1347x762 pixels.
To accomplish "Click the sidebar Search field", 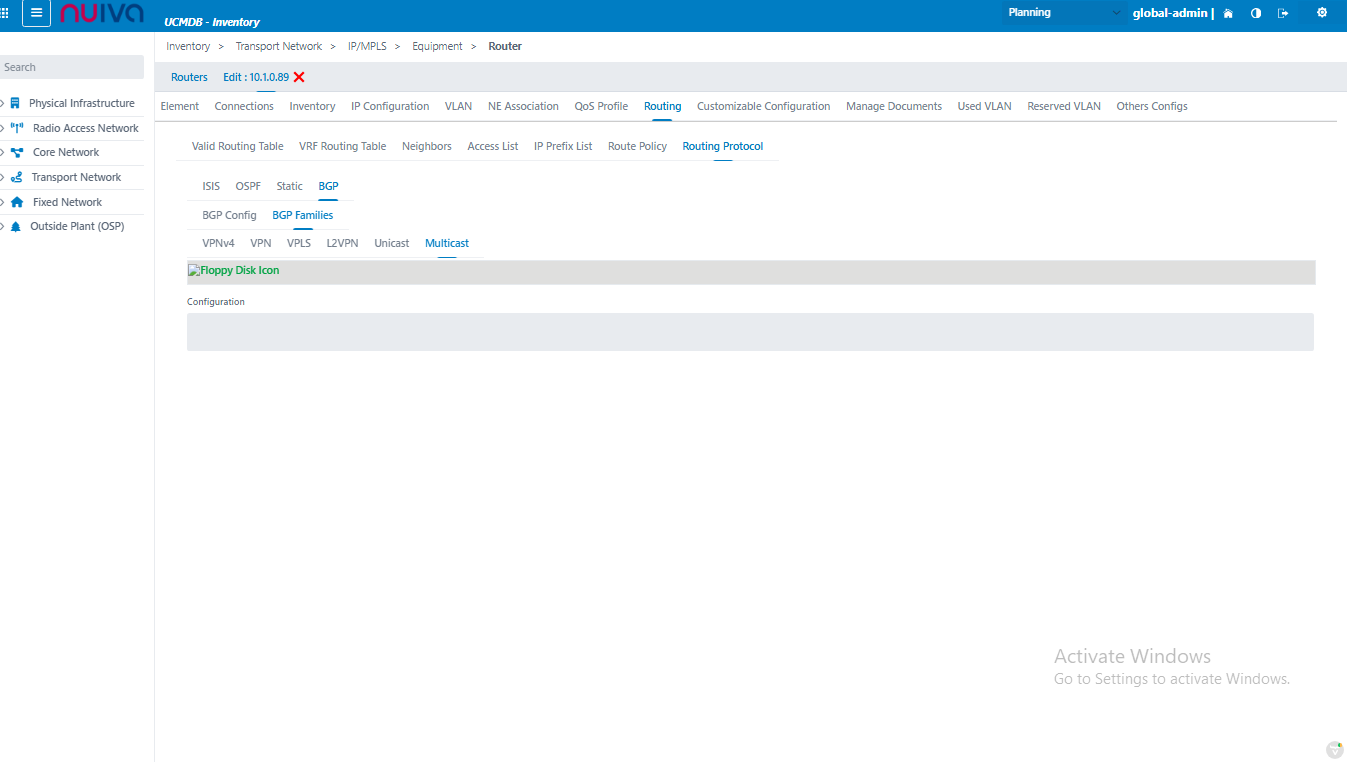I will (72, 67).
